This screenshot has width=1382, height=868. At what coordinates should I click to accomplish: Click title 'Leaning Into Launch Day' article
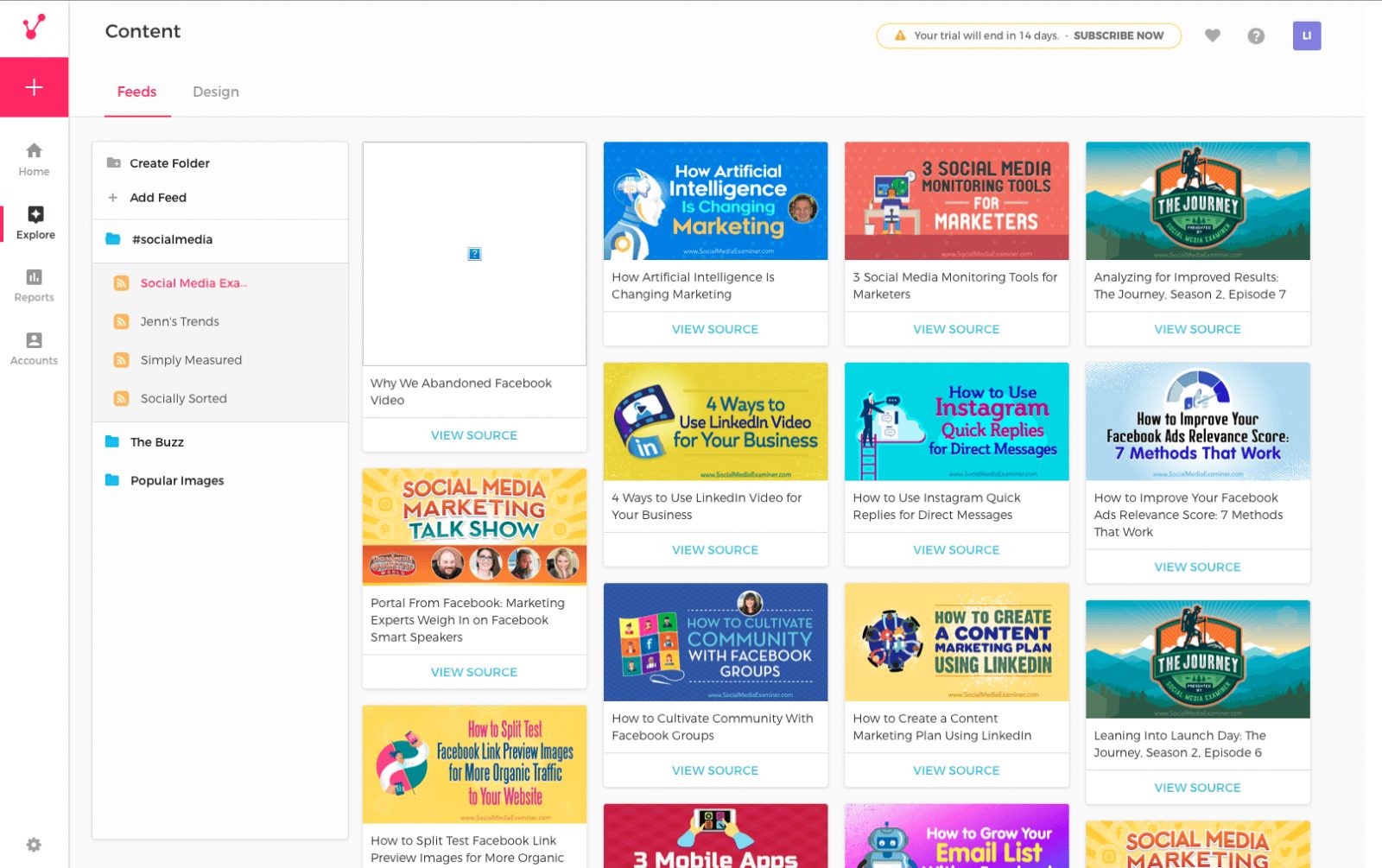[1180, 744]
